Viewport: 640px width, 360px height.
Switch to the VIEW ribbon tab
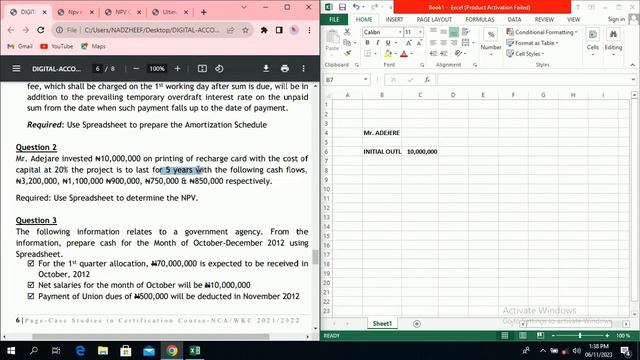(573, 19)
